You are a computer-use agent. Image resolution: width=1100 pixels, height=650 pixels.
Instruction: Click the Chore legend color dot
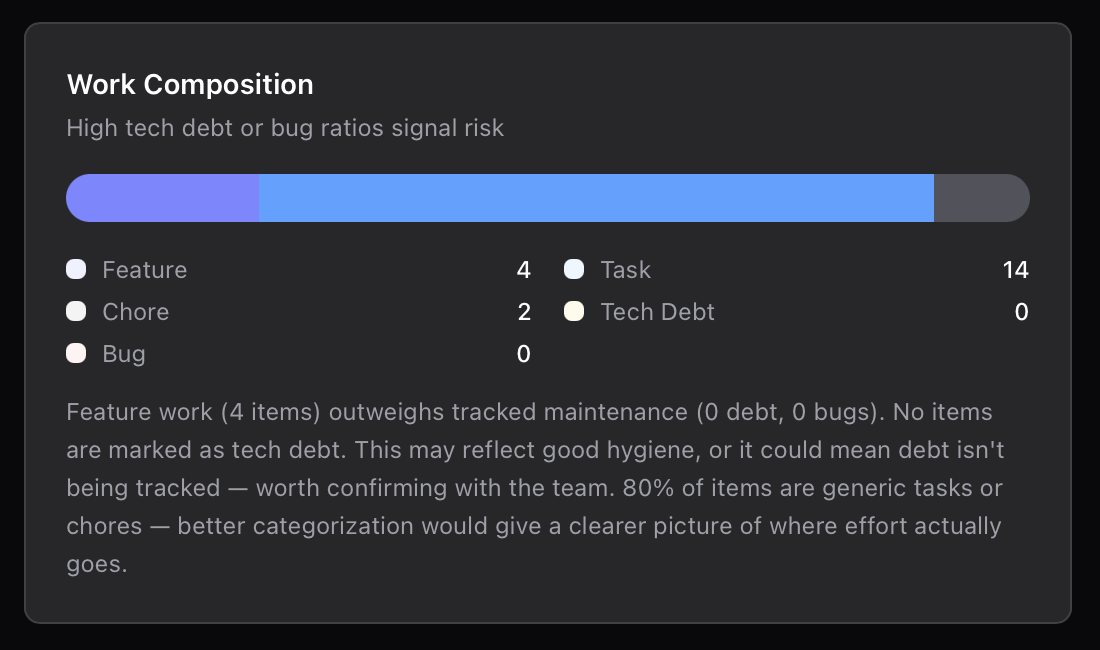pos(76,311)
